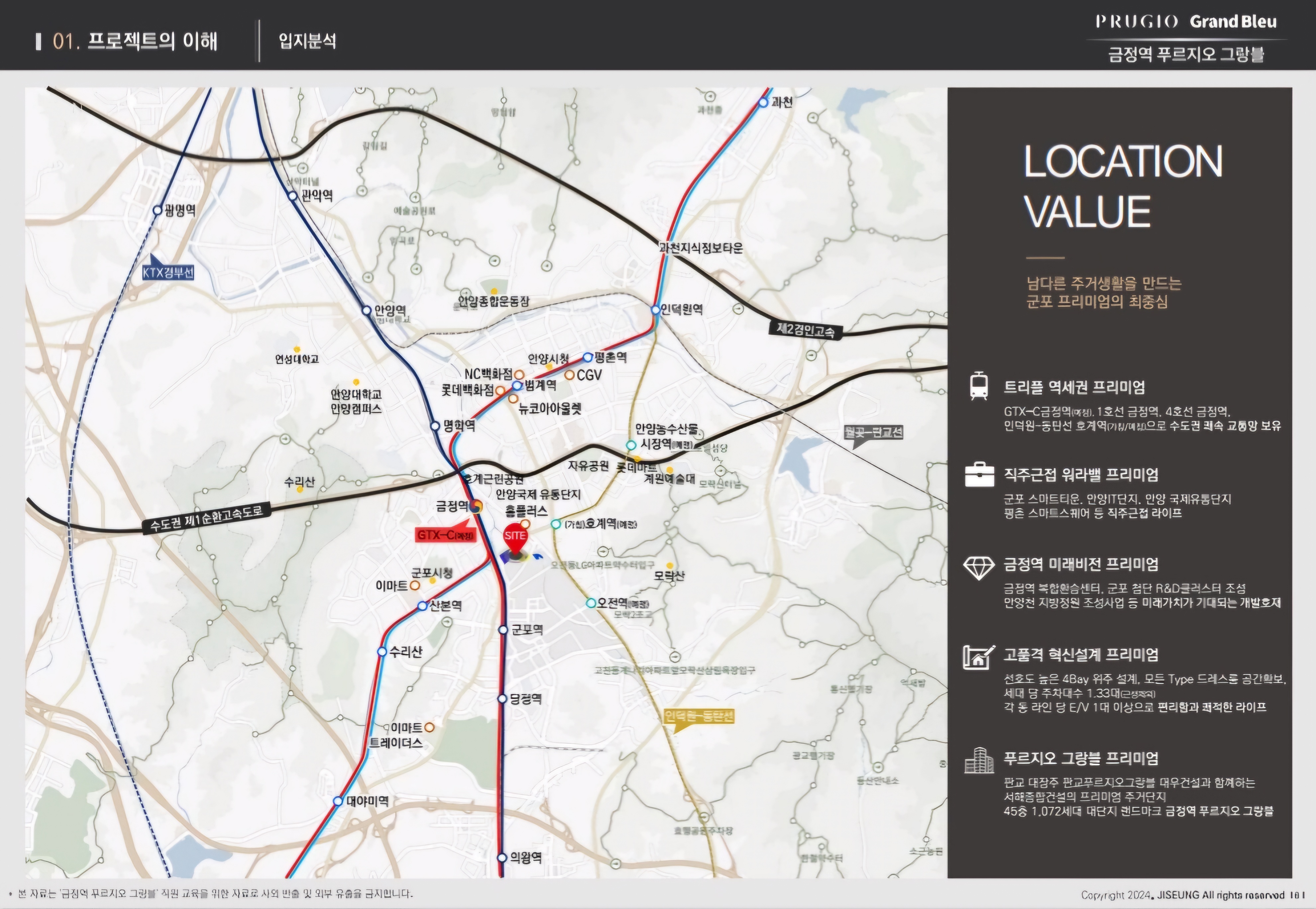Click the grey 월곶-판교선 line tag

coord(873,432)
